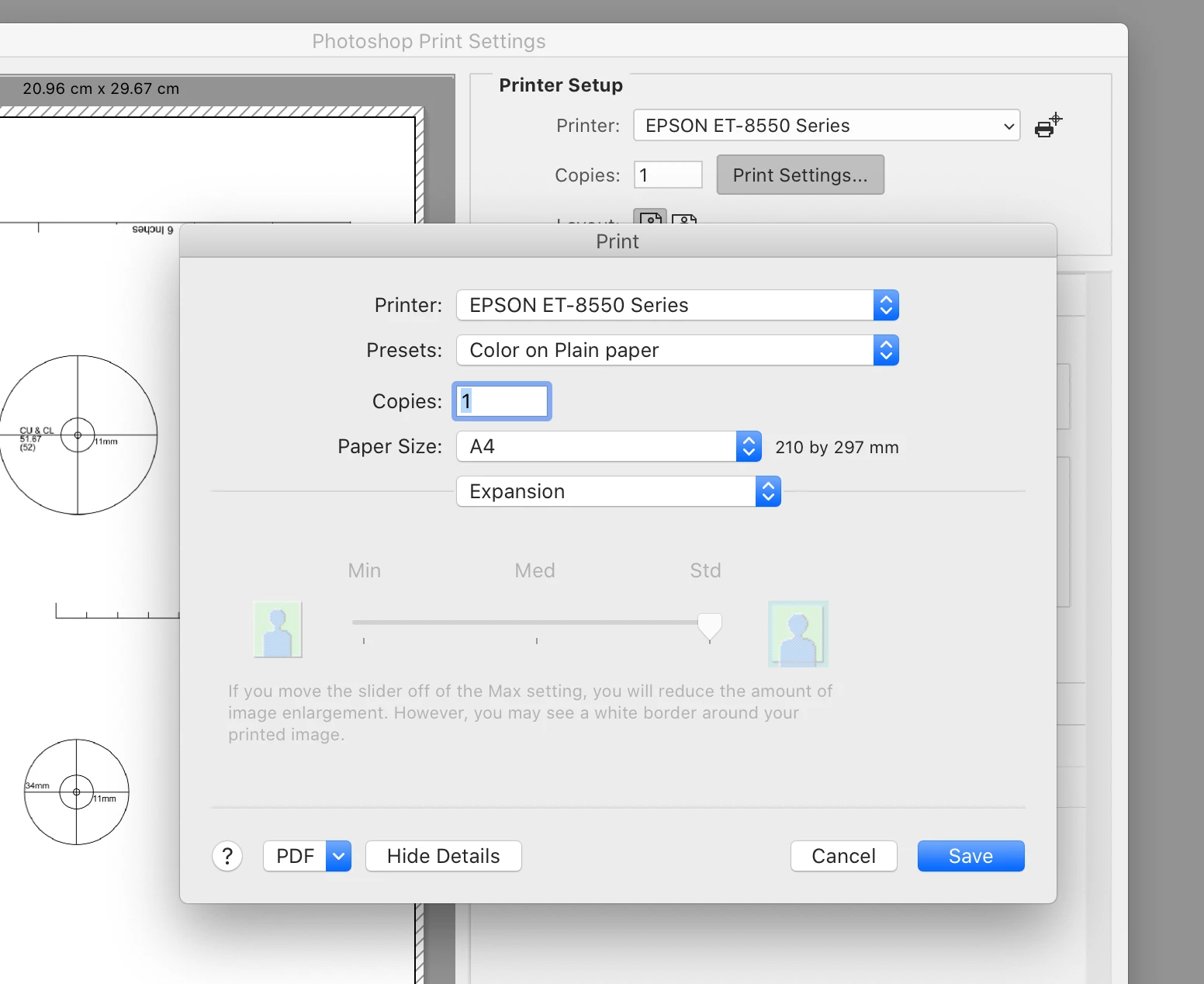Screen dimensions: 1204x984
Task: Click the small minimum expansion preview image
Action: tap(278, 629)
